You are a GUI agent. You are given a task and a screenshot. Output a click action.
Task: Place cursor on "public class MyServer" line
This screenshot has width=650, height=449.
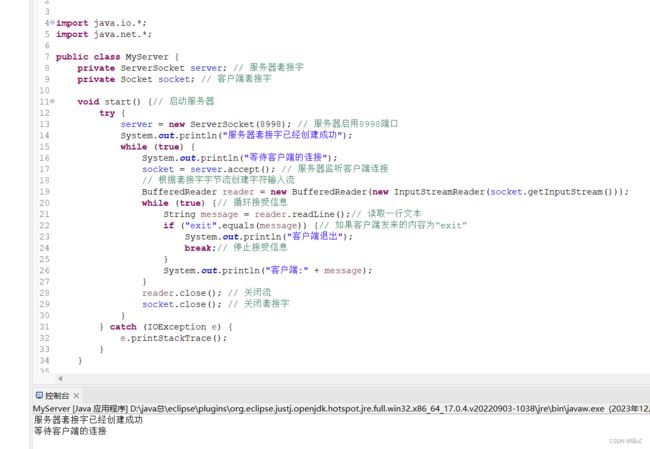[x=117, y=57]
